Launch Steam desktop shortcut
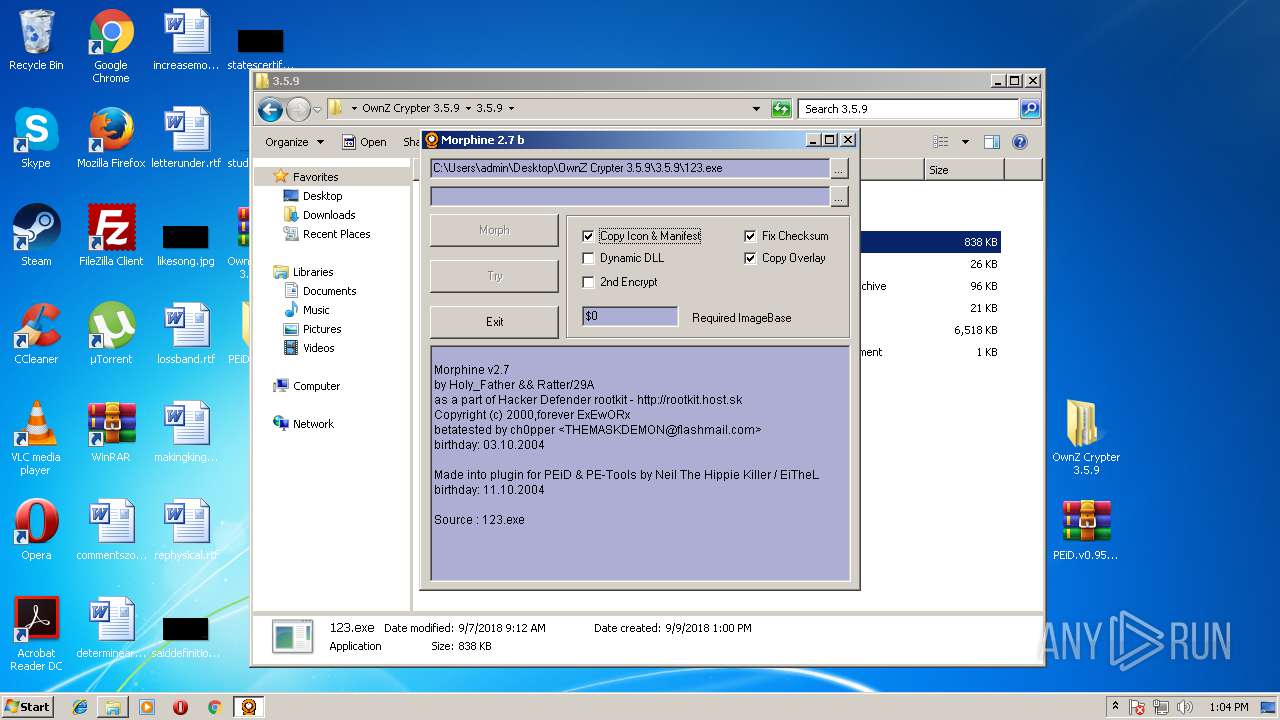This screenshot has width=1280, height=720. tap(36, 236)
